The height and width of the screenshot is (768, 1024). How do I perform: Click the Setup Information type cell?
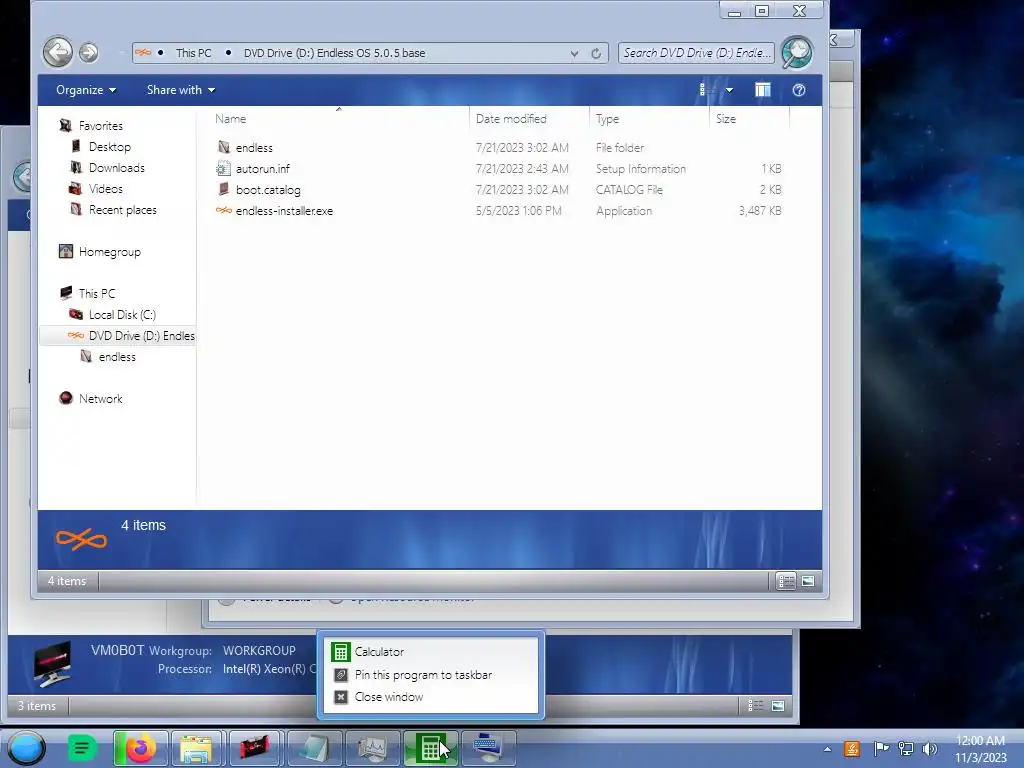pyautogui.click(x=641, y=168)
